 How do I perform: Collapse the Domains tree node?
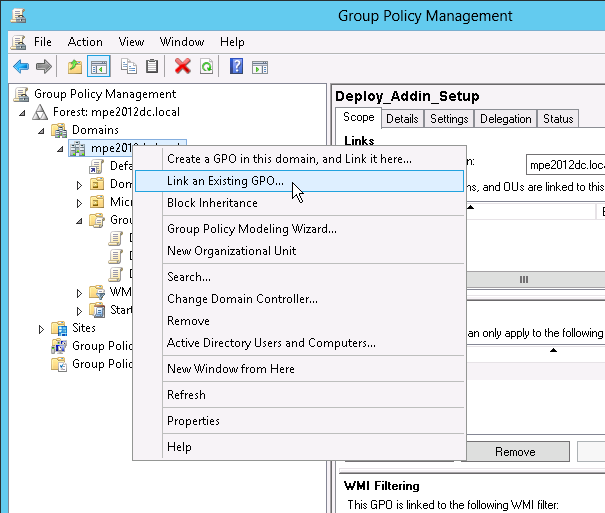pyautogui.click(x=41, y=130)
